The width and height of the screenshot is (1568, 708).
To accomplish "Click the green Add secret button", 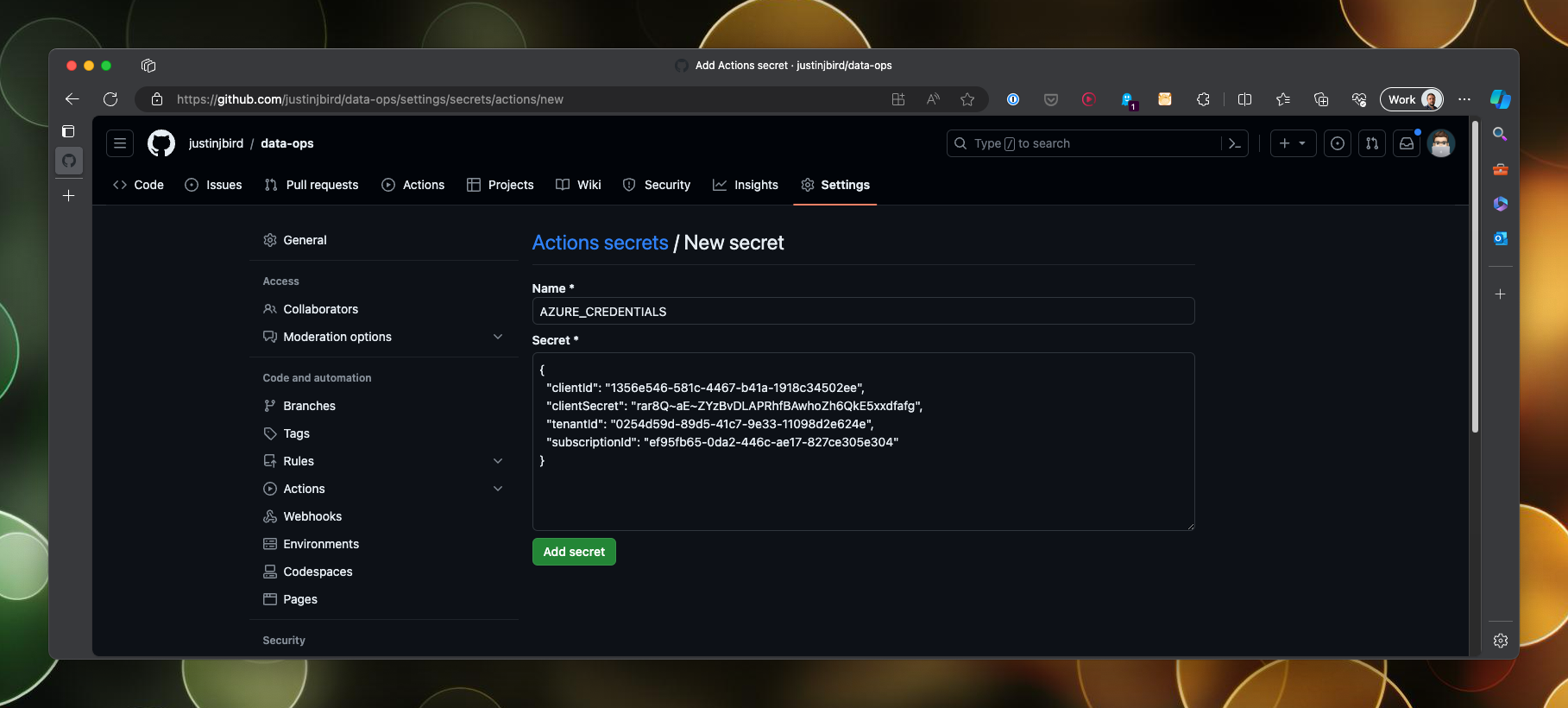I will [574, 552].
